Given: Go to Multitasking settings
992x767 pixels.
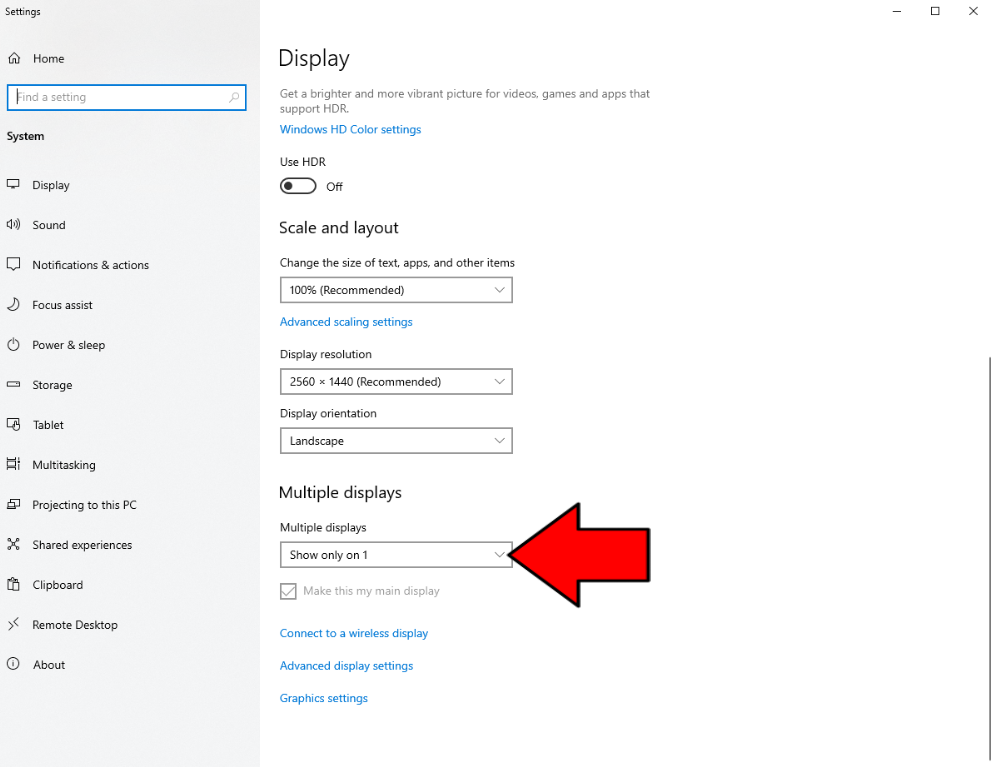Looking at the screenshot, I should [x=63, y=465].
